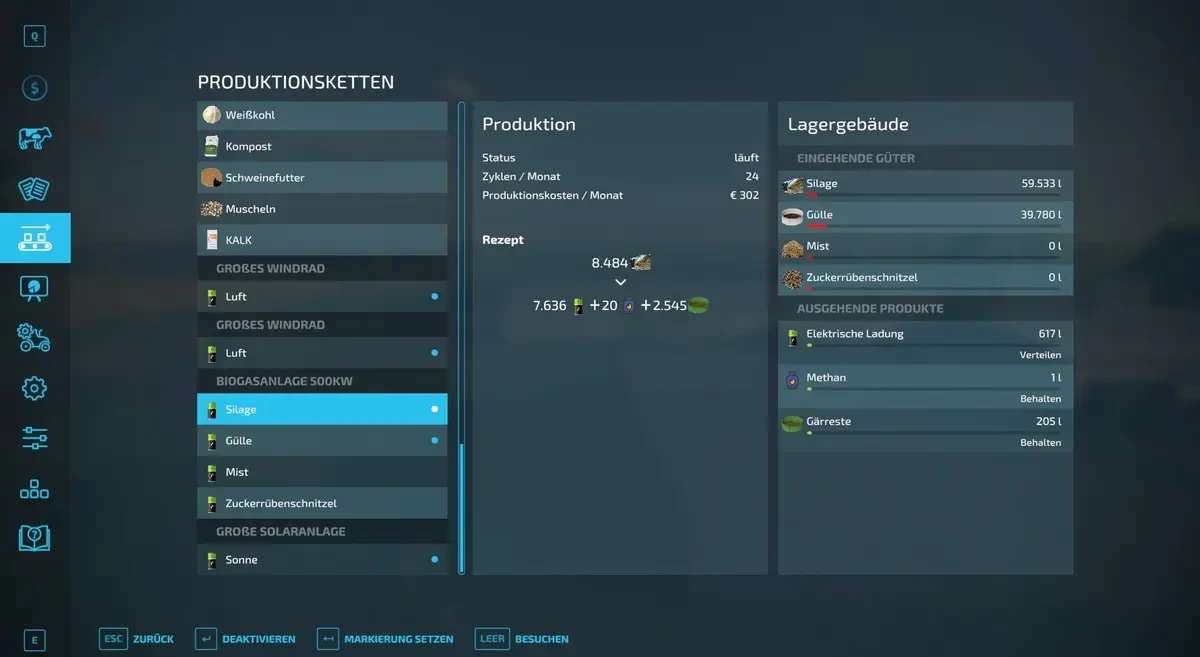Open the animals cow icon page
Viewport: 1200px width, 657px height.
(35, 138)
